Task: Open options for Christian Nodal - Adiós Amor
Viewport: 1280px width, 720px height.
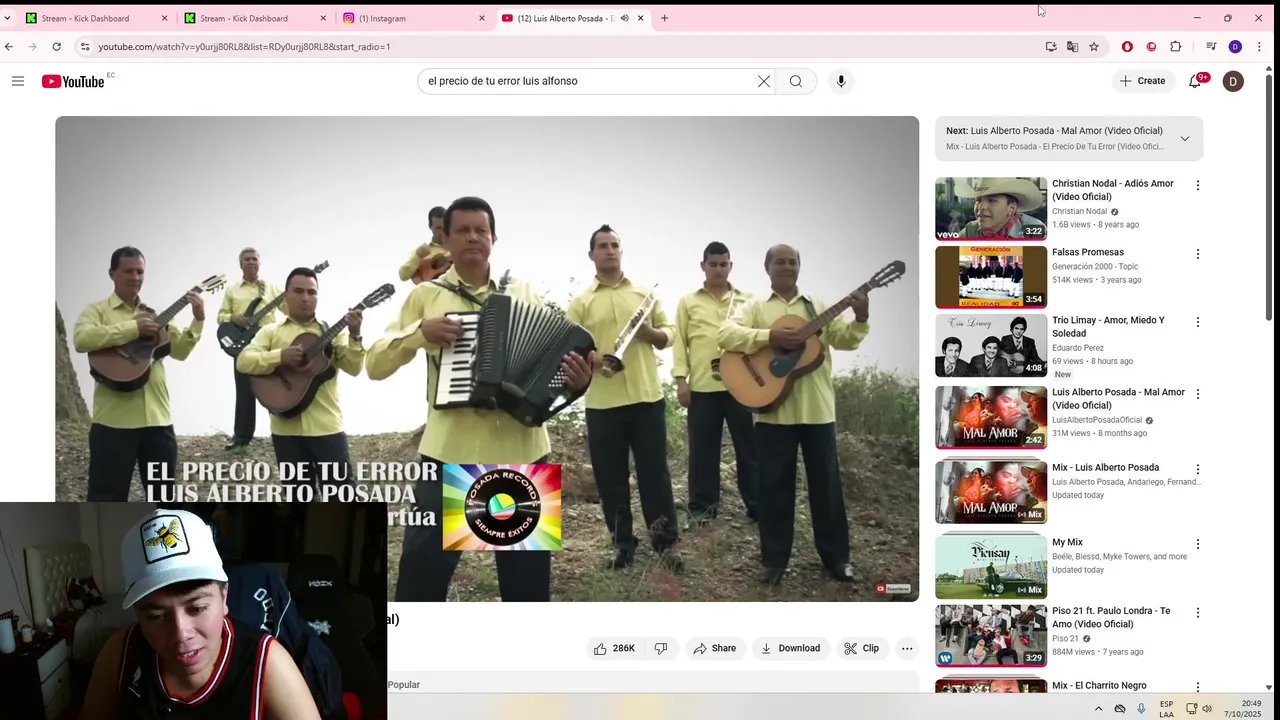Action: [x=1197, y=185]
